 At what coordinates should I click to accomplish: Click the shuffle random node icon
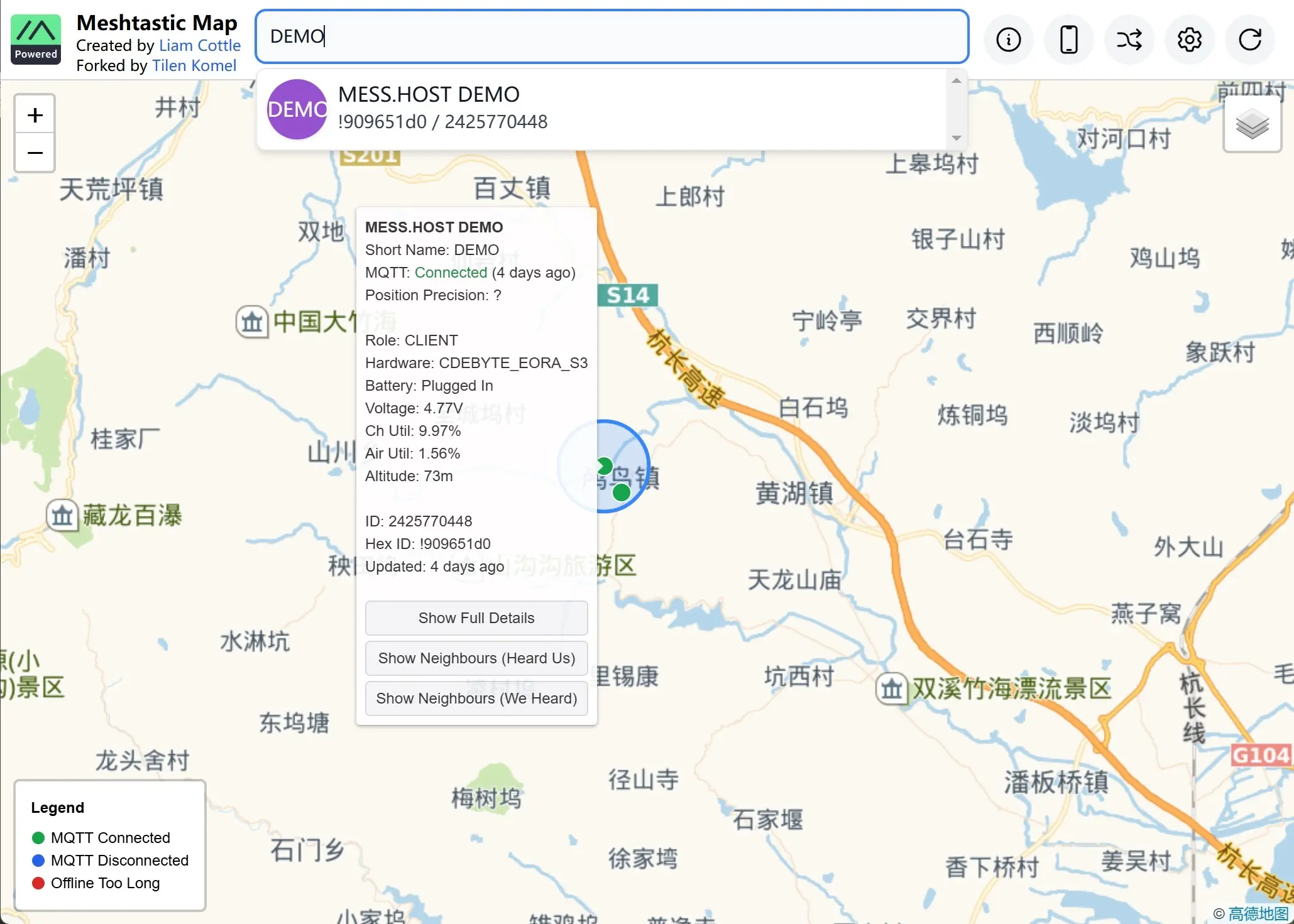[1128, 39]
